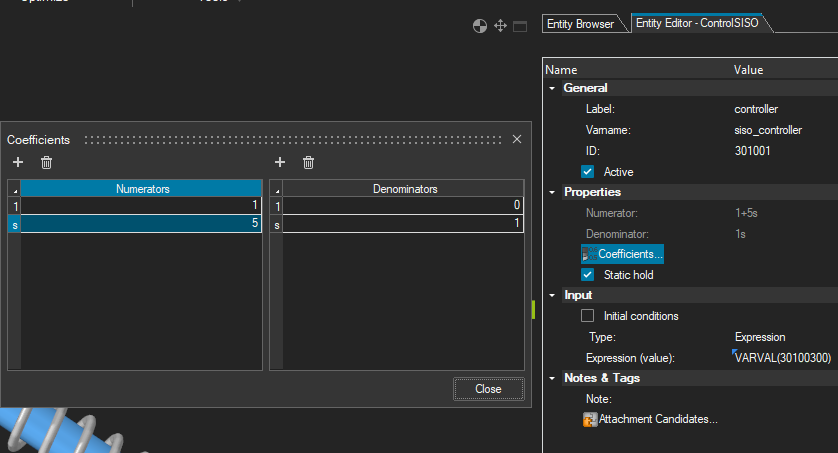Click the numerators table corner selector
Screen dimensions: 838x453
14,189
